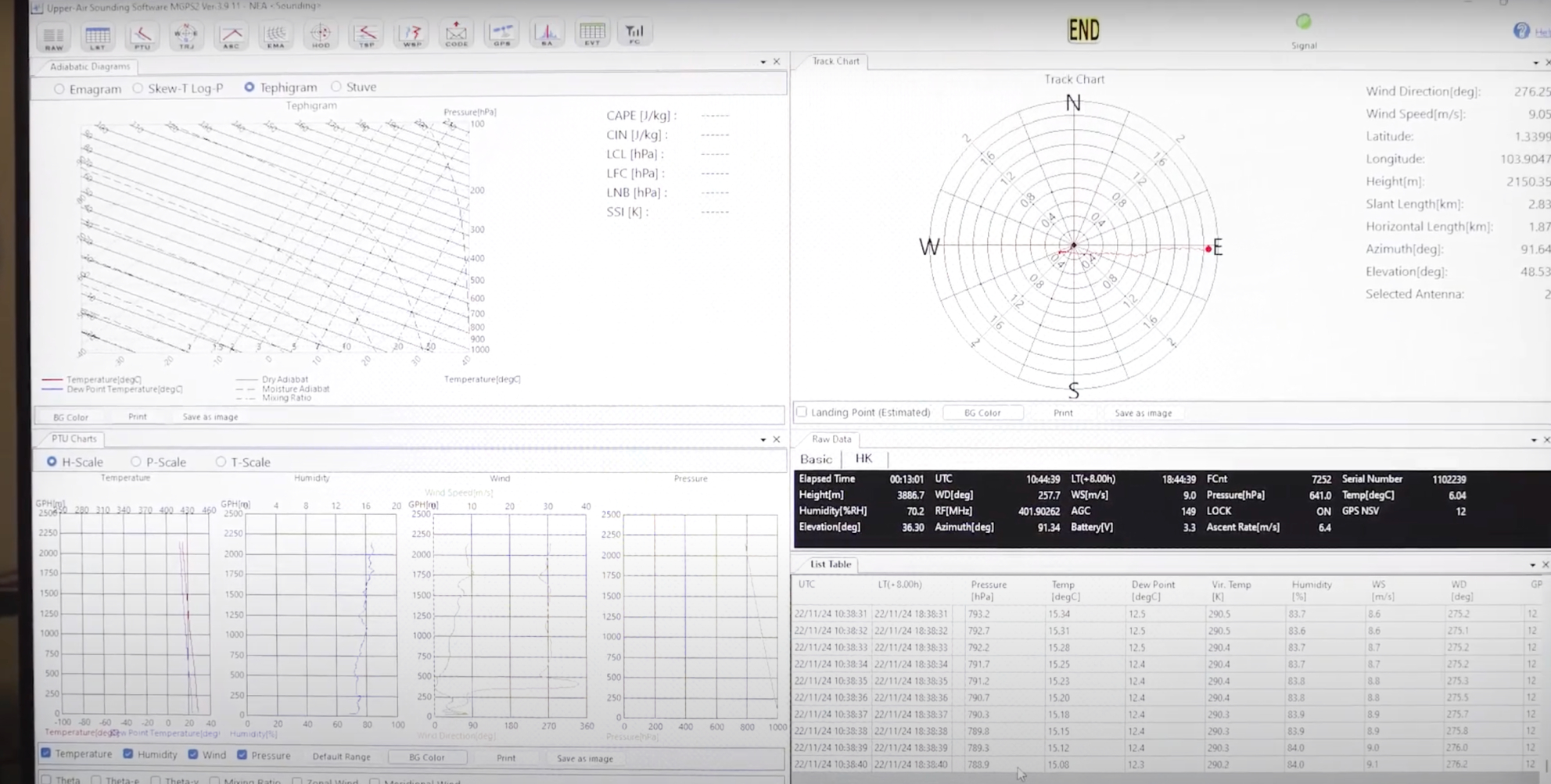Uncheck the Humidity checkbox in PTU Charts

128,754
